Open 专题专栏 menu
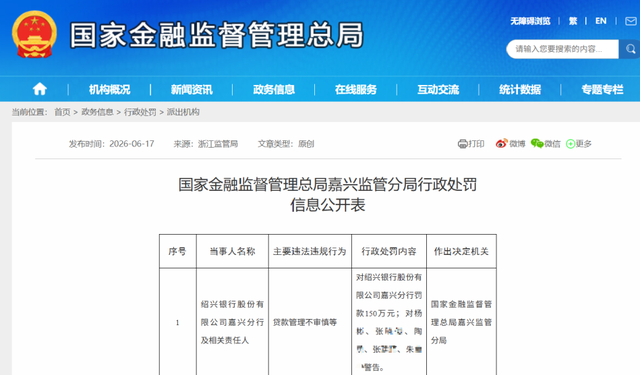 (602, 89)
